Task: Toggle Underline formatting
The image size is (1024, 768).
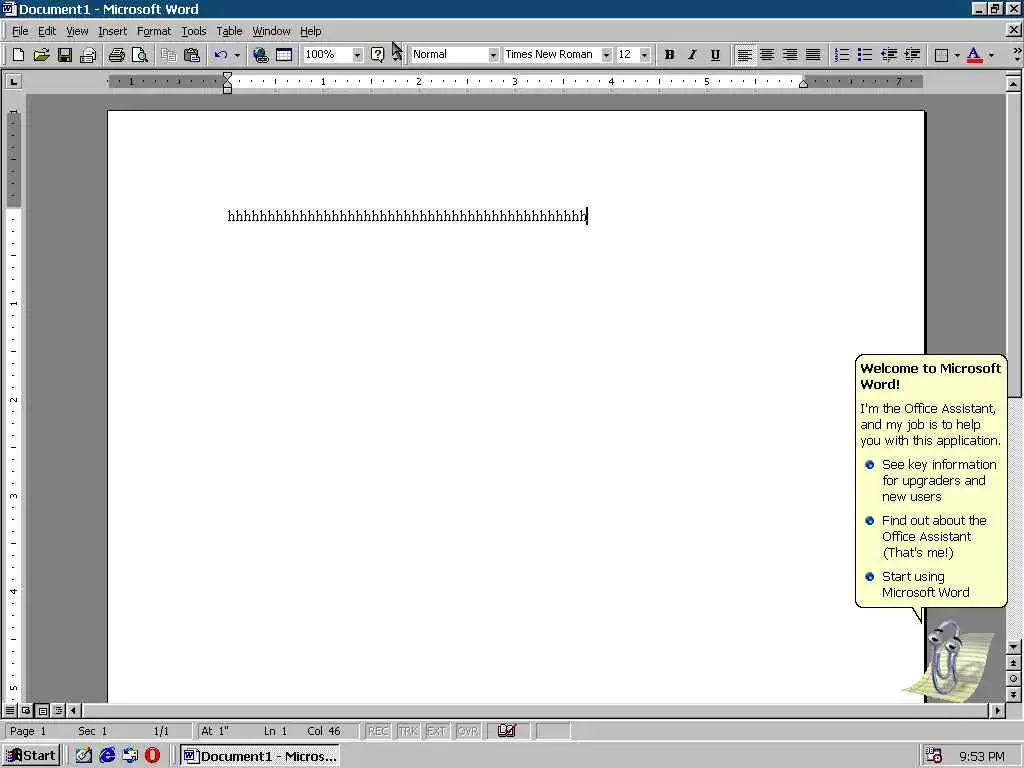Action: point(715,55)
